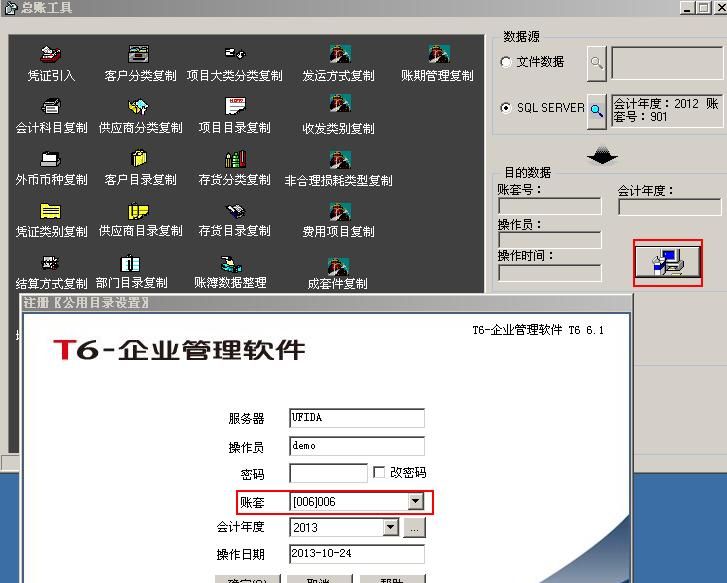Click the 操作时间 field under 目的数据
The image size is (727, 583).
click(x=549, y=273)
